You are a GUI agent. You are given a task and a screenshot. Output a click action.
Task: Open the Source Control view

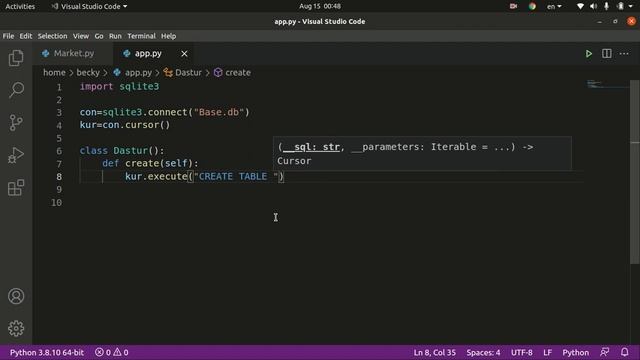pyautogui.click(x=16, y=122)
